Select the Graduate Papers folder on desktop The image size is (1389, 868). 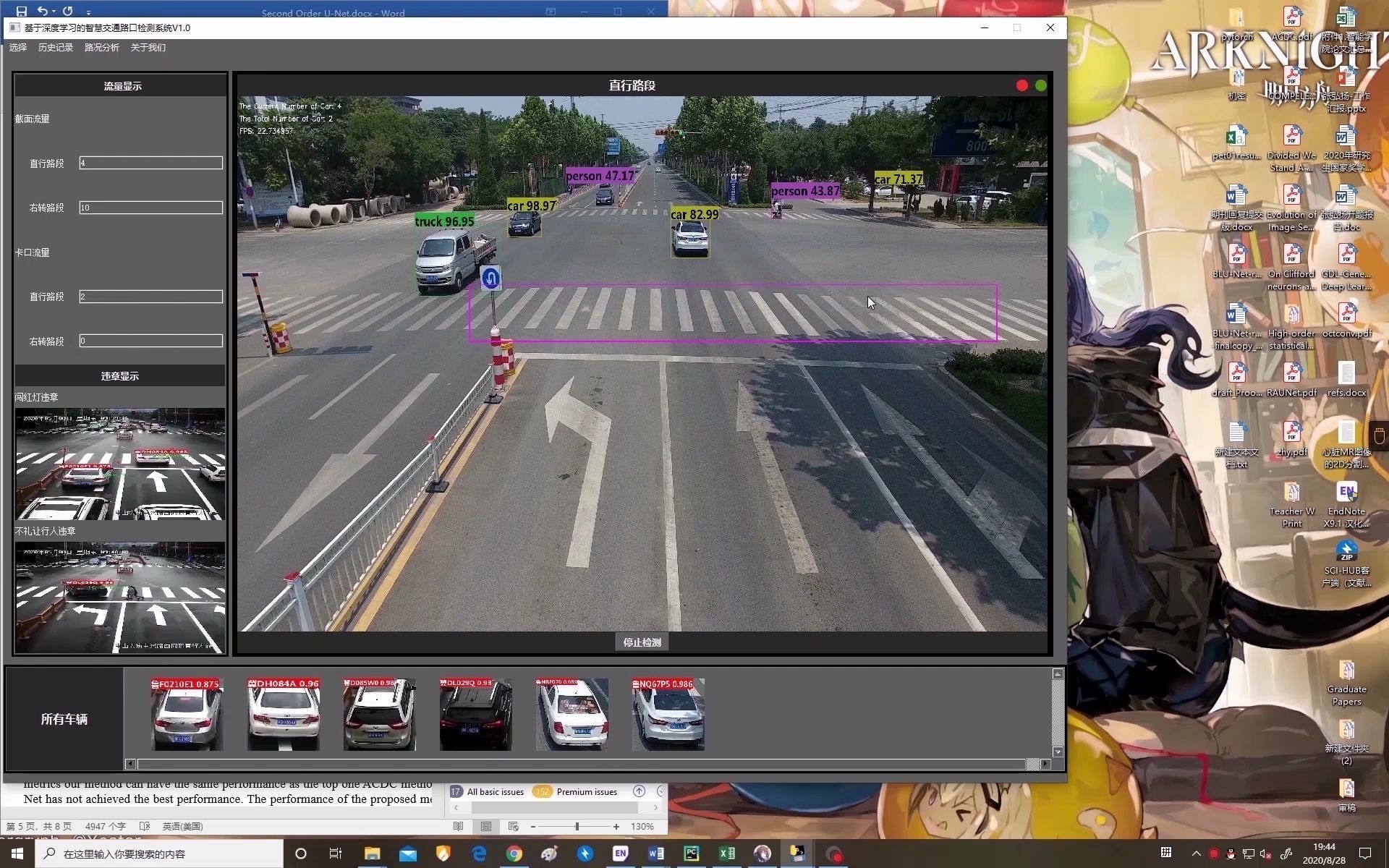tap(1346, 684)
